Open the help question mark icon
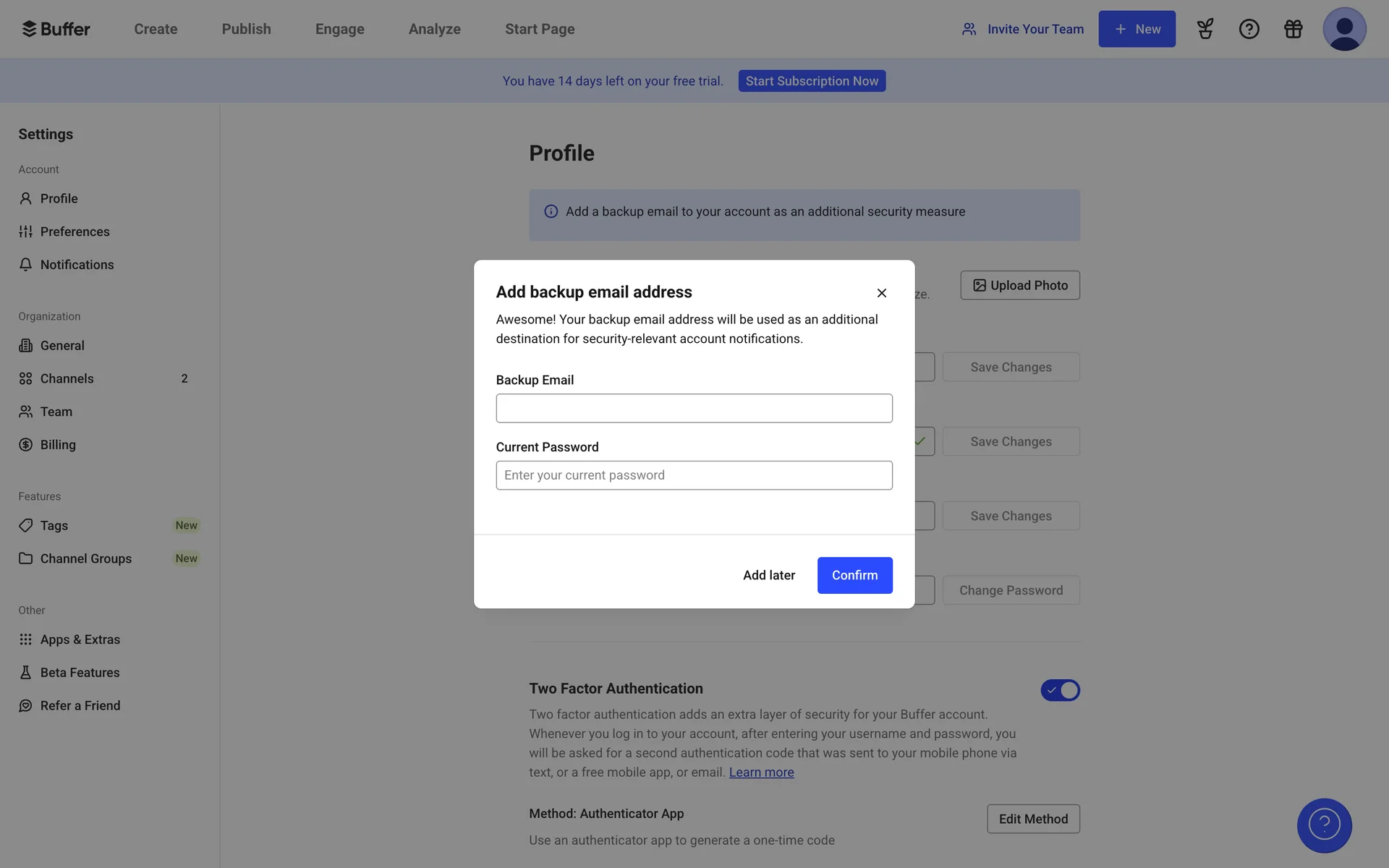Viewport: 1389px width, 868px height. (x=1249, y=29)
